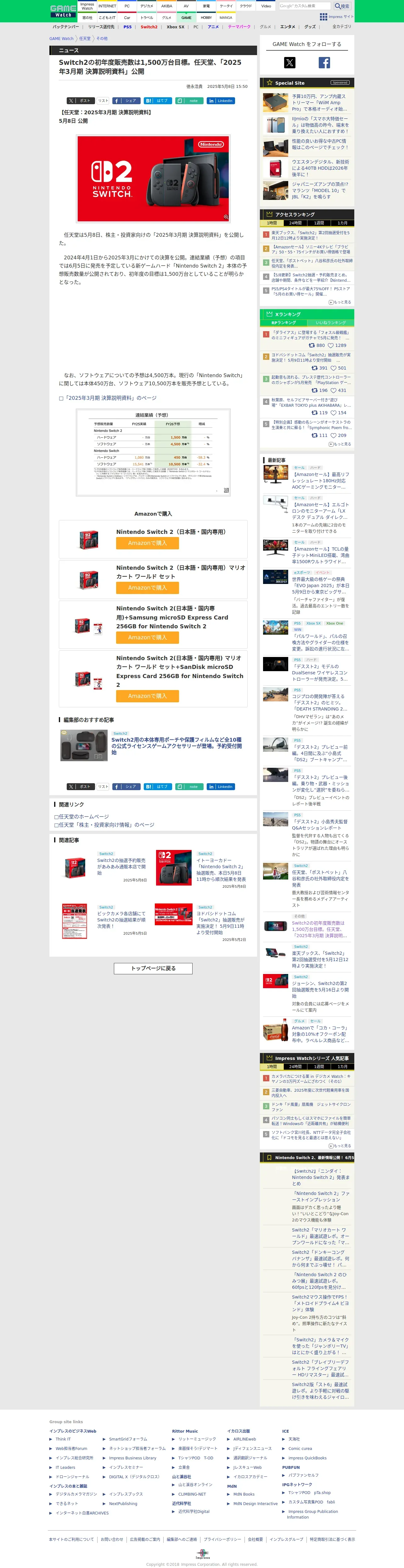Open the Think IT link in the footer

pyautogui.click(x=63, y=1439)
